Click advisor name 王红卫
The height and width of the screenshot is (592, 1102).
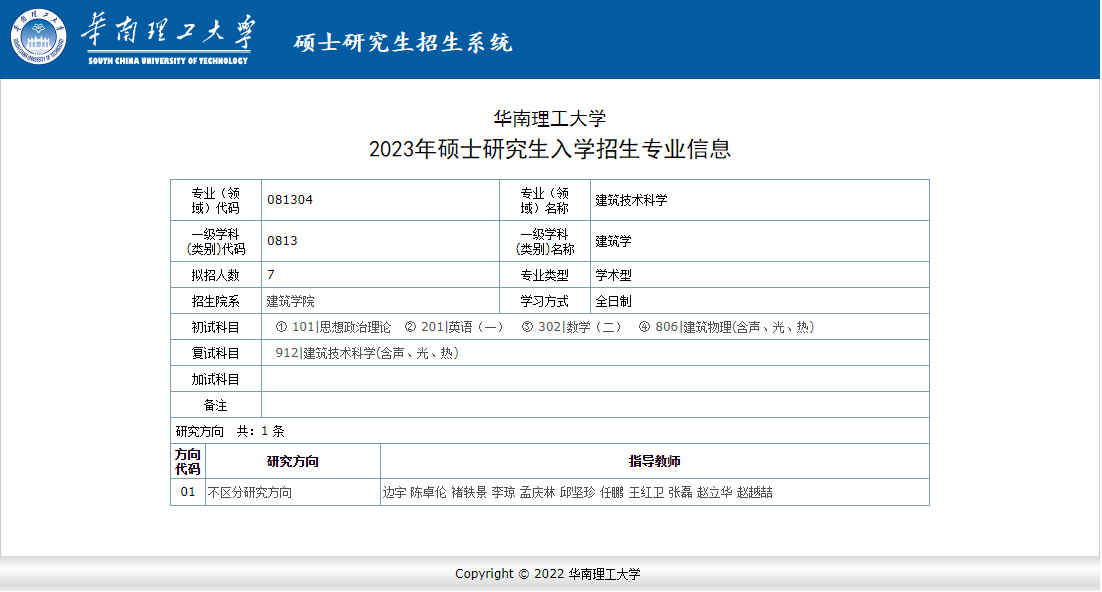[x=646, y=492]
